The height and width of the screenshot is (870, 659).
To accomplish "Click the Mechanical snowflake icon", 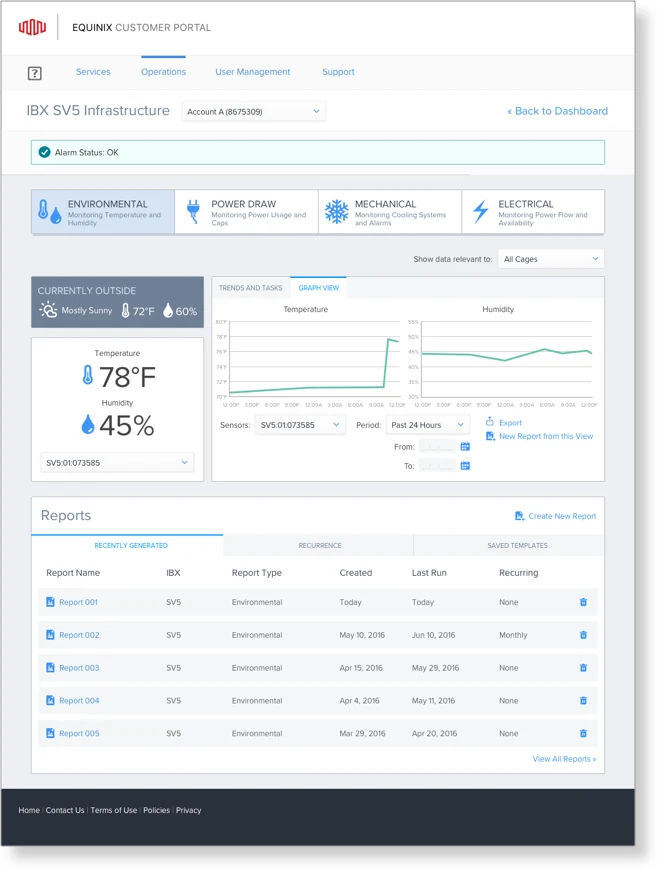I will tap(336, 211).
